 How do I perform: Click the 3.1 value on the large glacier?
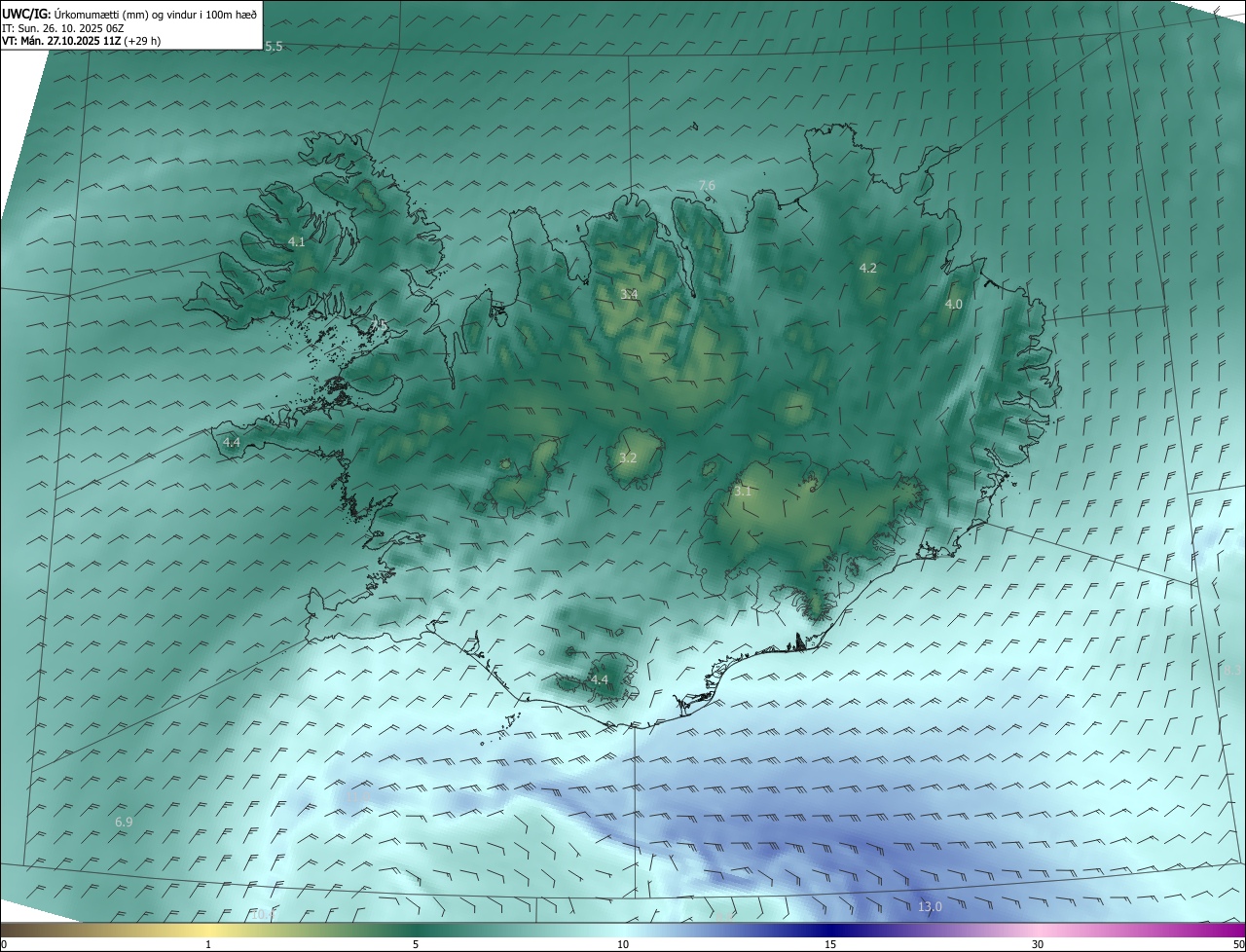(x=743, y=492)
